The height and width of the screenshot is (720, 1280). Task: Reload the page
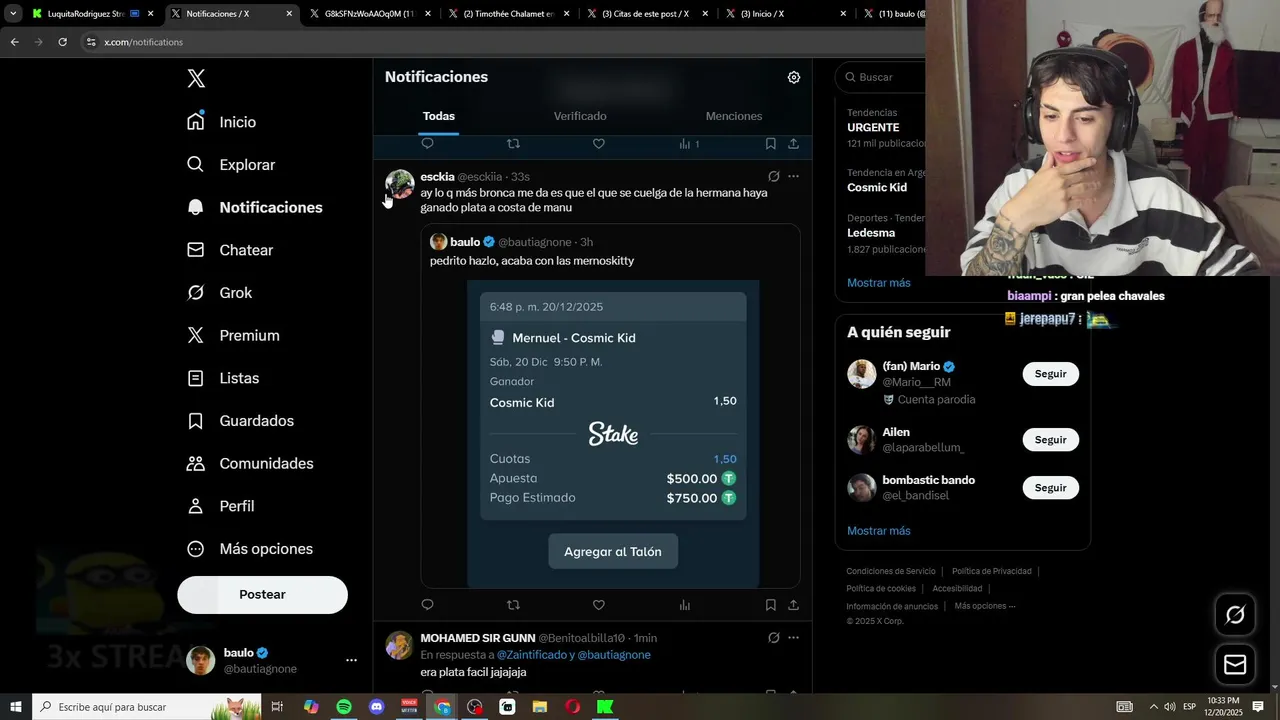63,42
